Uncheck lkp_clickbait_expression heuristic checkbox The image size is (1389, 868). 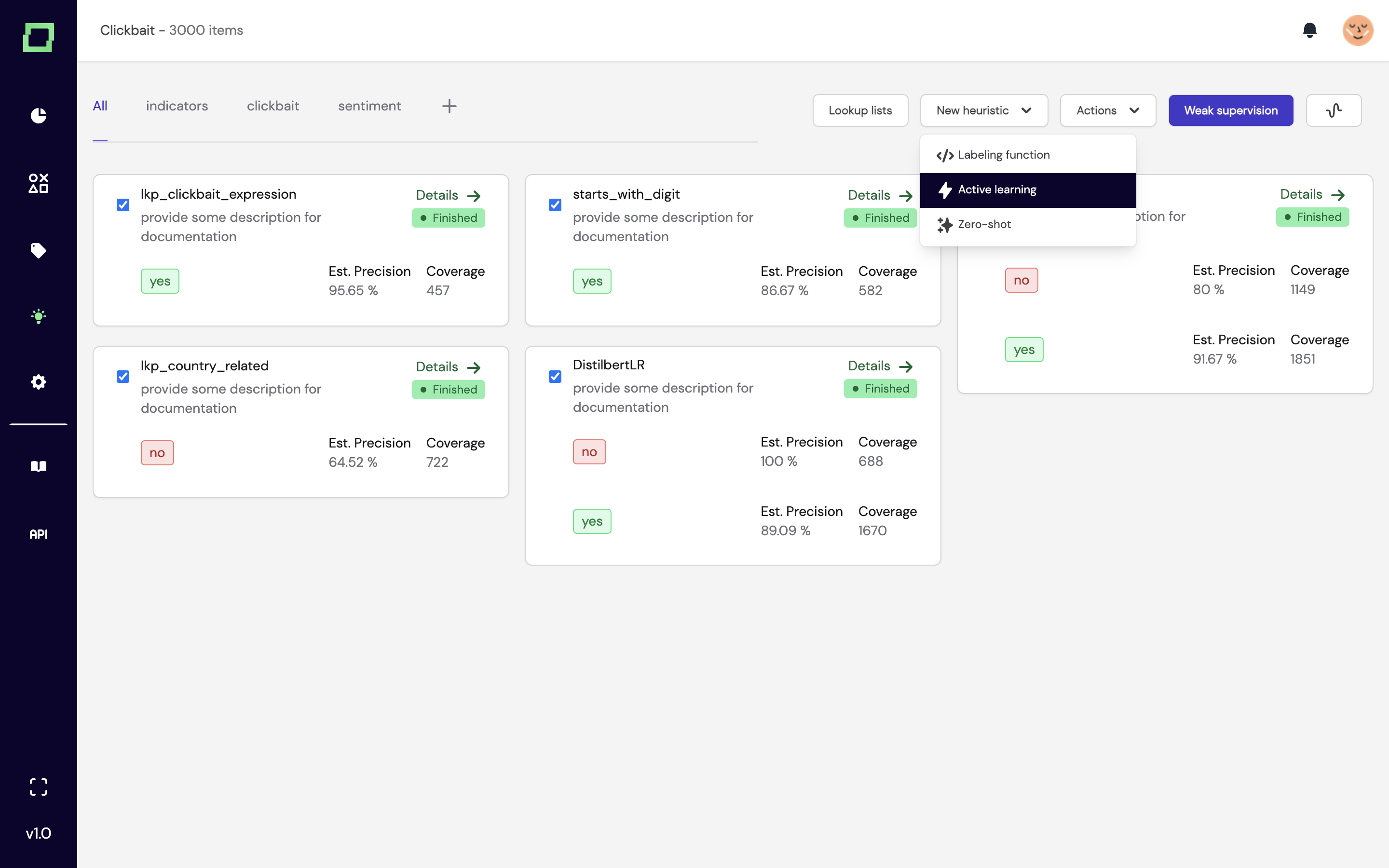pos(123,205)
